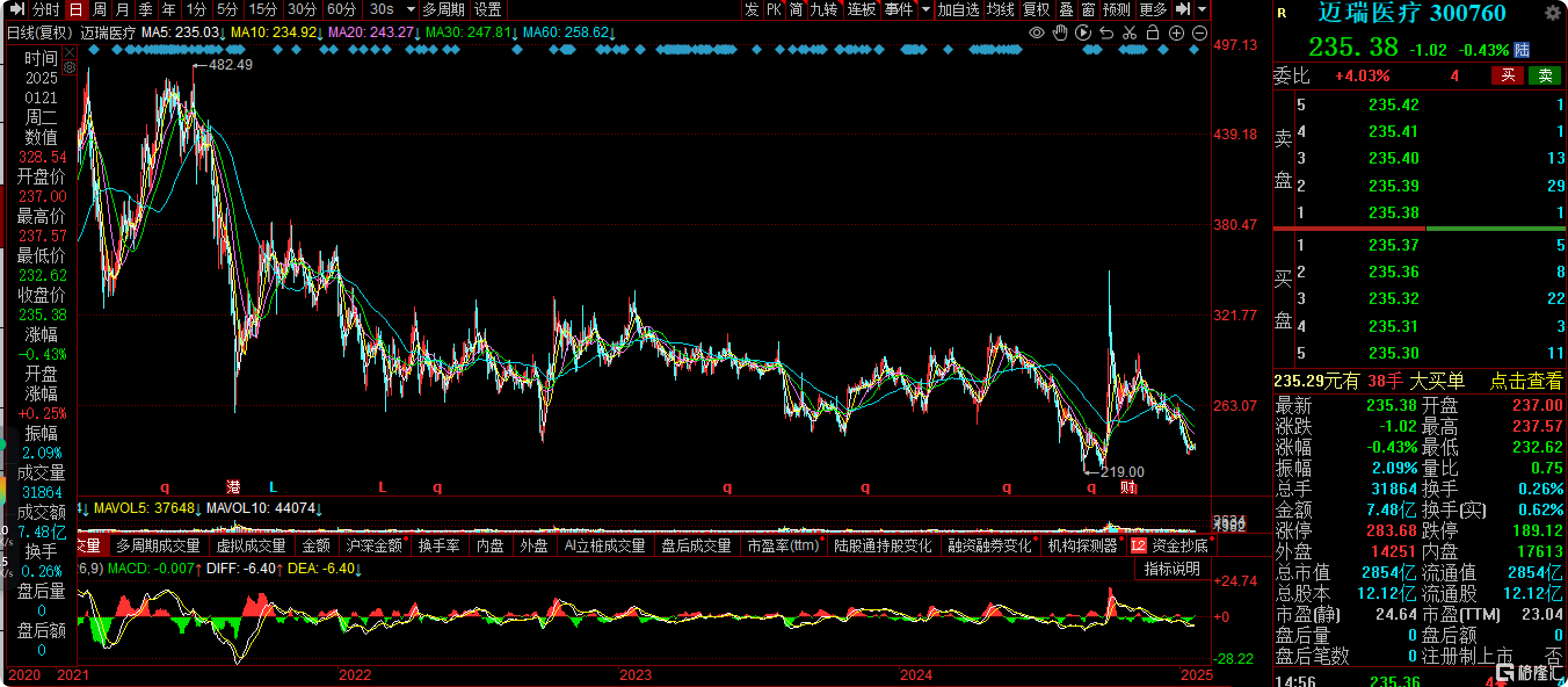Select 融资融券变化 indicator tab
1568x687 pixels.
point(990,545)
